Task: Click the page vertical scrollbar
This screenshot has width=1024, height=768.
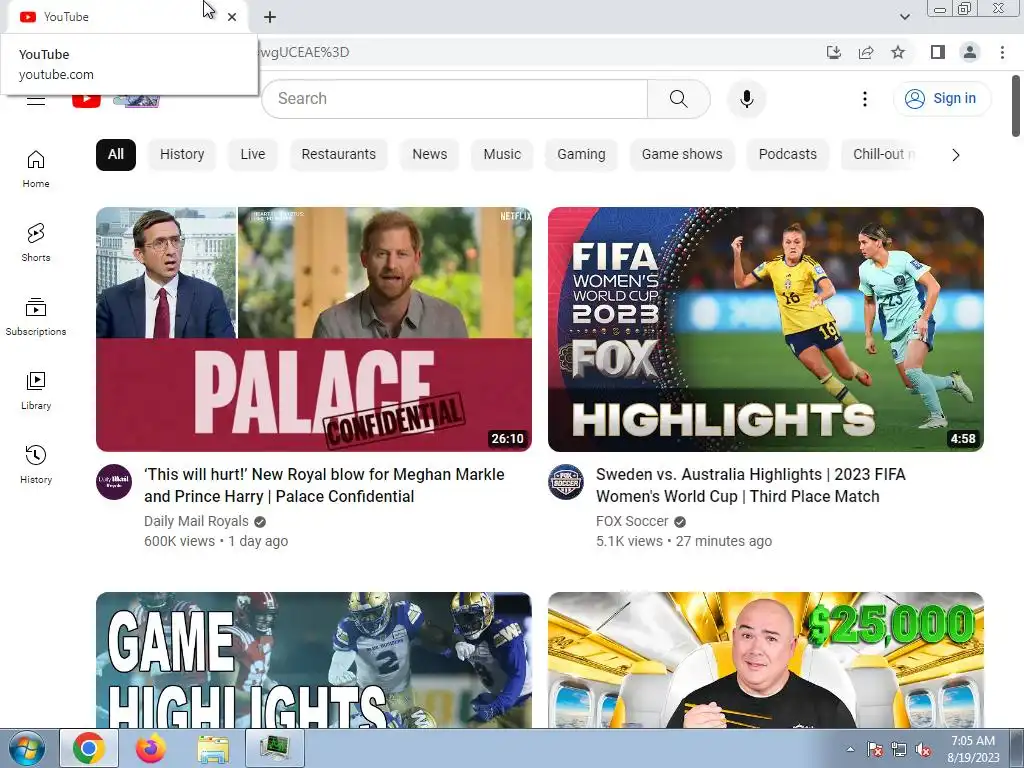Action: point(1016,106)
